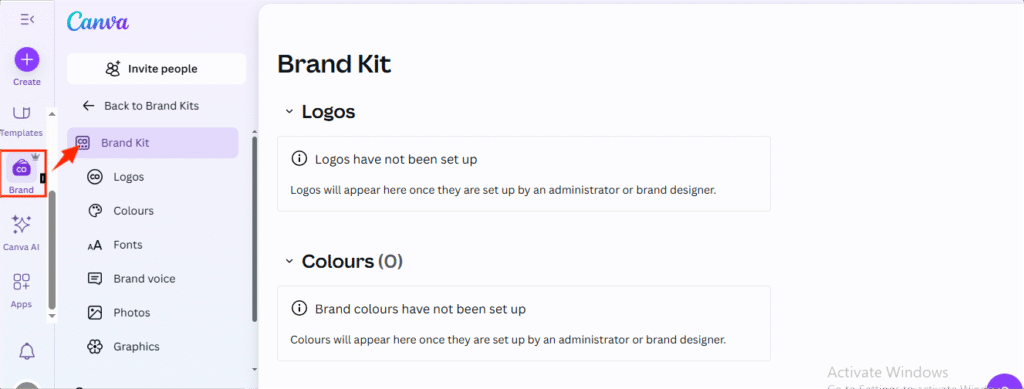Viewport: 1024px width, 389px height.
Task: Collapse the Logos section chevron
Action: pyautogui.click(x=289, y=112)
